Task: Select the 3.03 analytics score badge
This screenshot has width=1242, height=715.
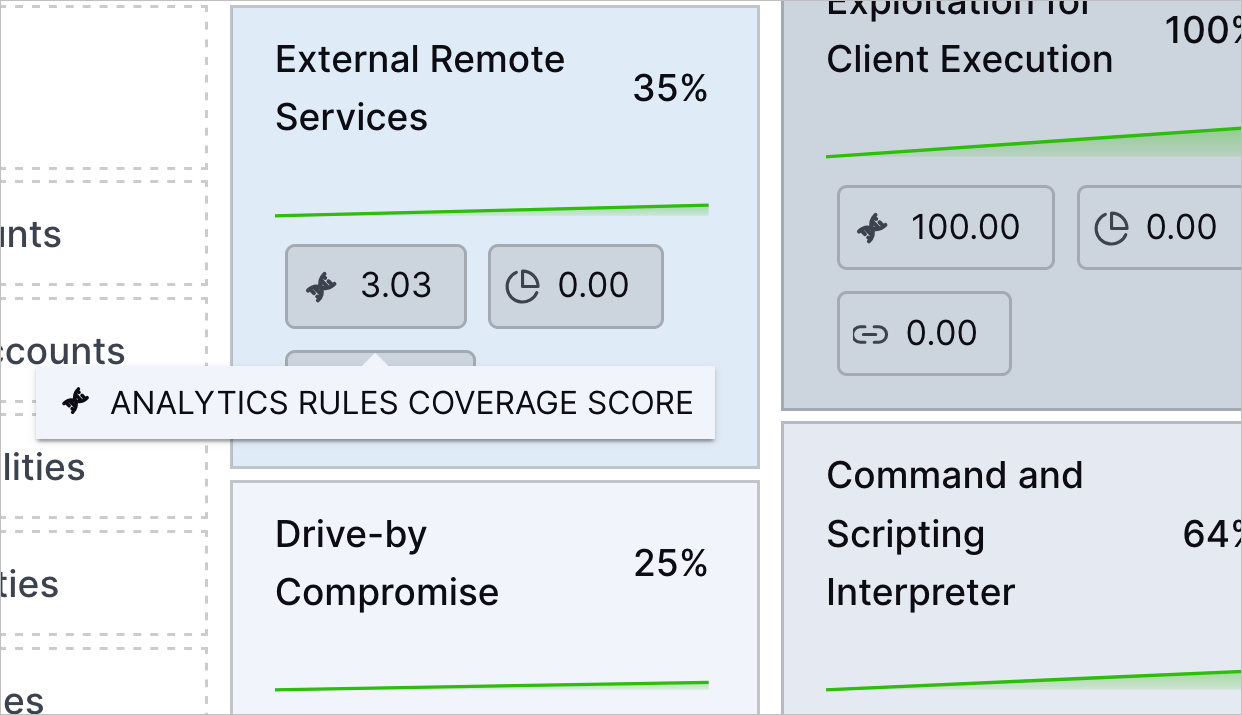Action: point(376,286)
